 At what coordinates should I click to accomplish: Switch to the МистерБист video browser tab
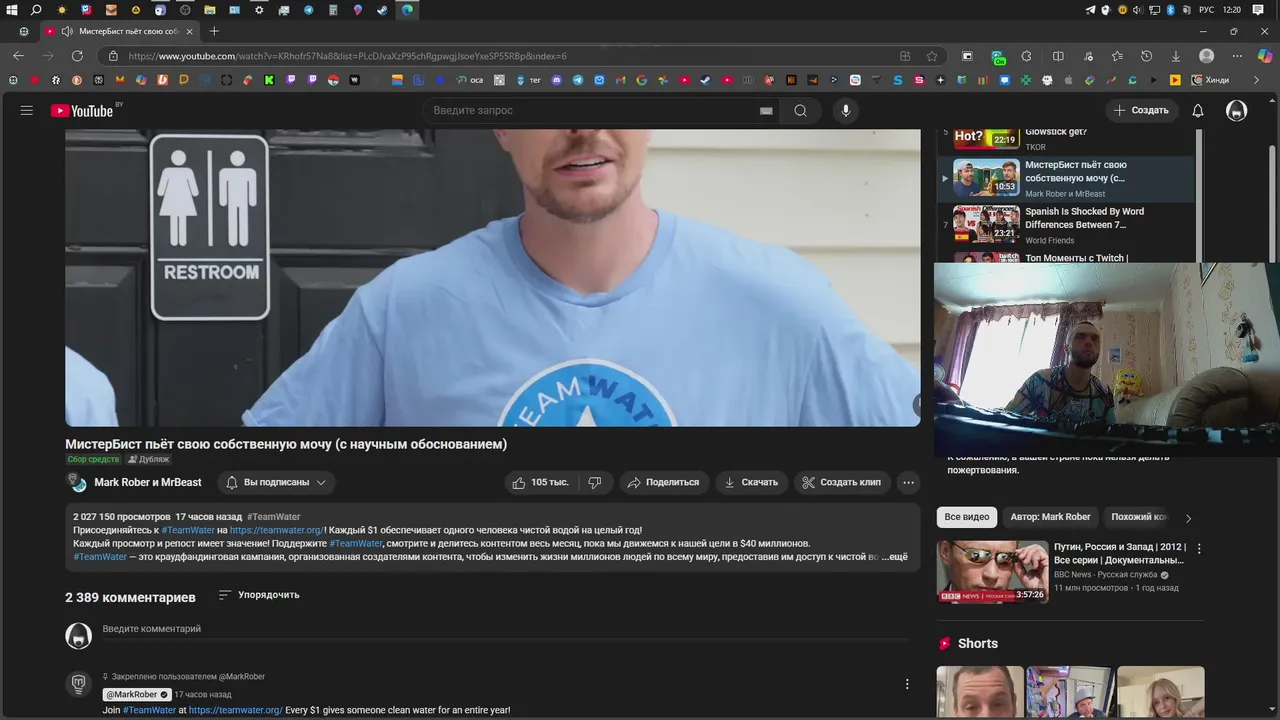(x=118, y=31)
